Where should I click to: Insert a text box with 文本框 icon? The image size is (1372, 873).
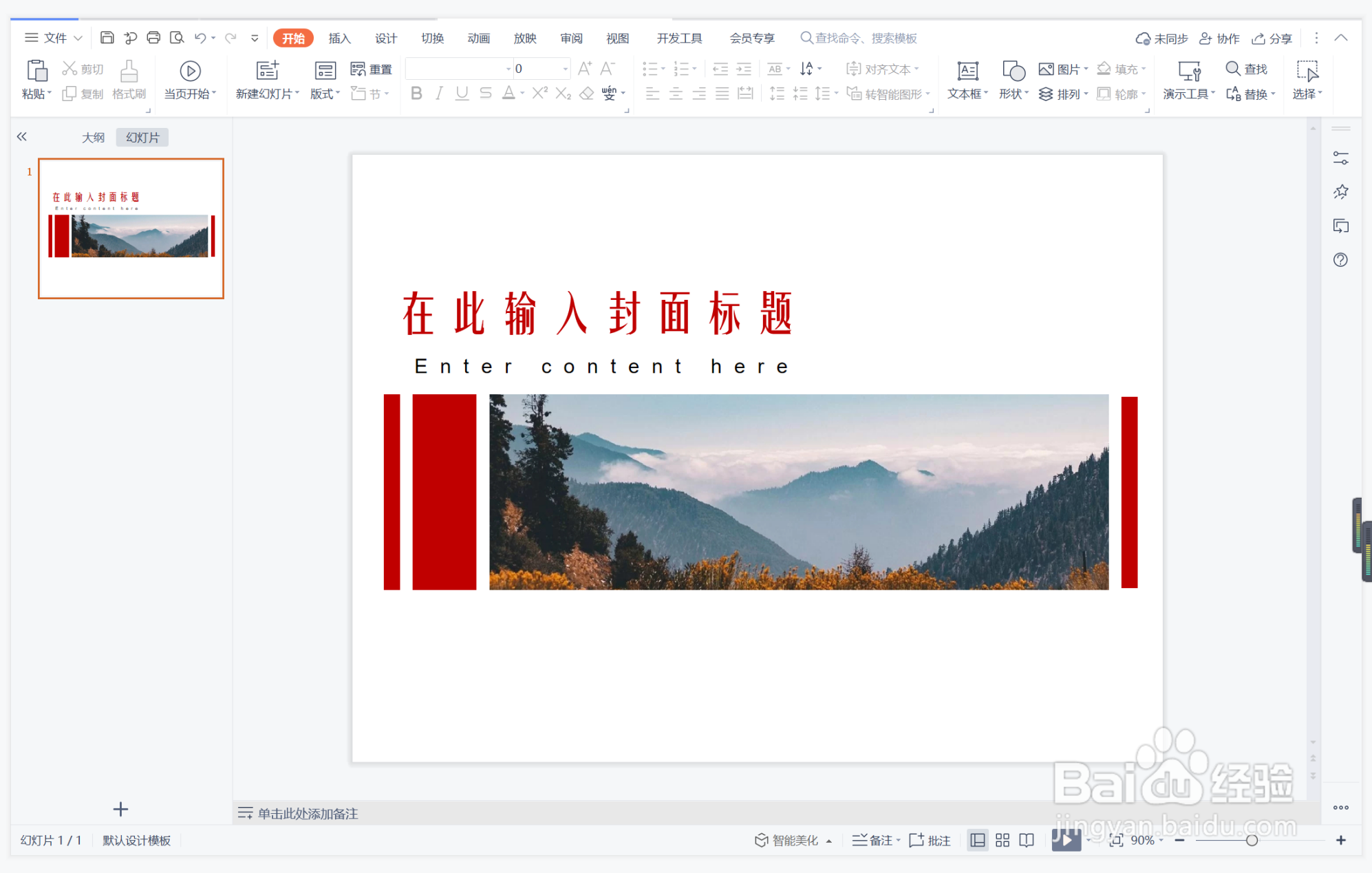(967, 71)
